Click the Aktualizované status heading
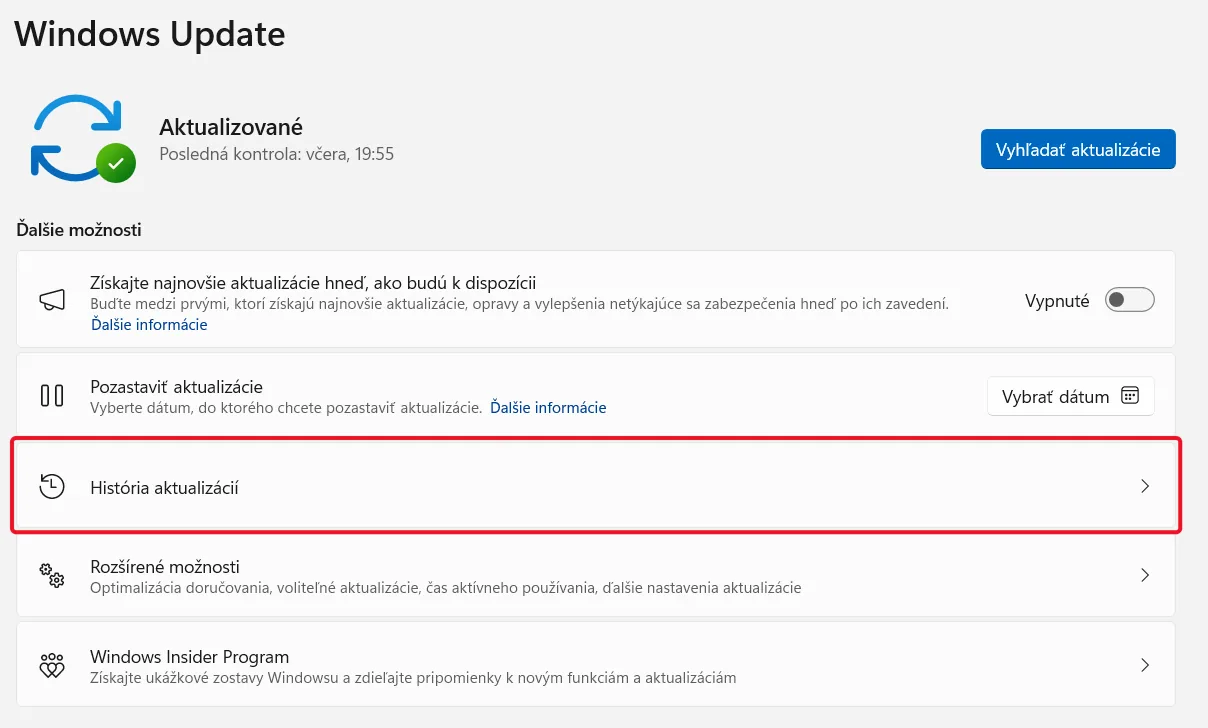 pos(231,127)
